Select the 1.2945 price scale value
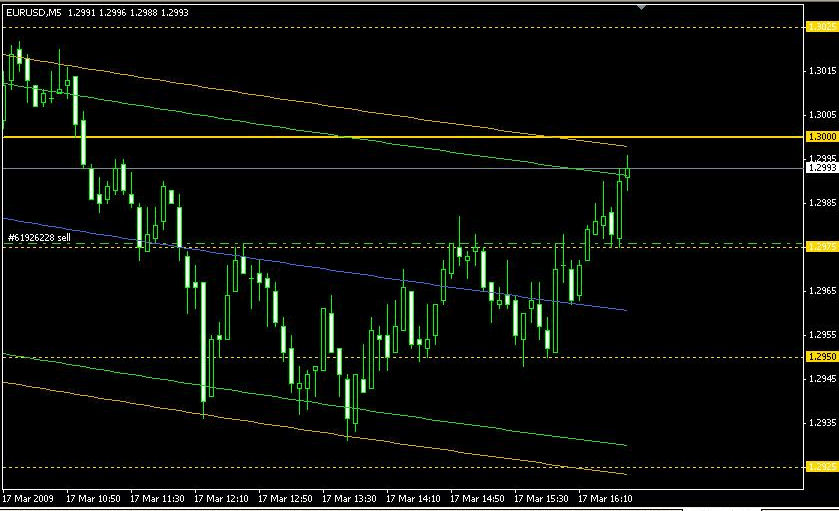The width and height of the screenshot is (839, 511). tap(822, 379)
